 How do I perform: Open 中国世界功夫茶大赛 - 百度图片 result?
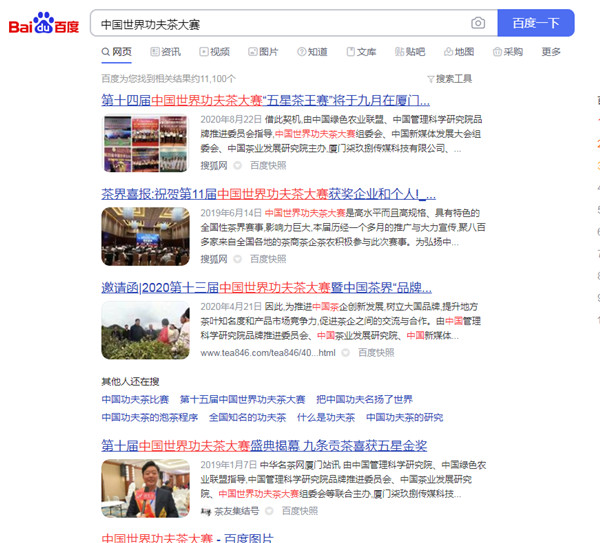(187, 538)
